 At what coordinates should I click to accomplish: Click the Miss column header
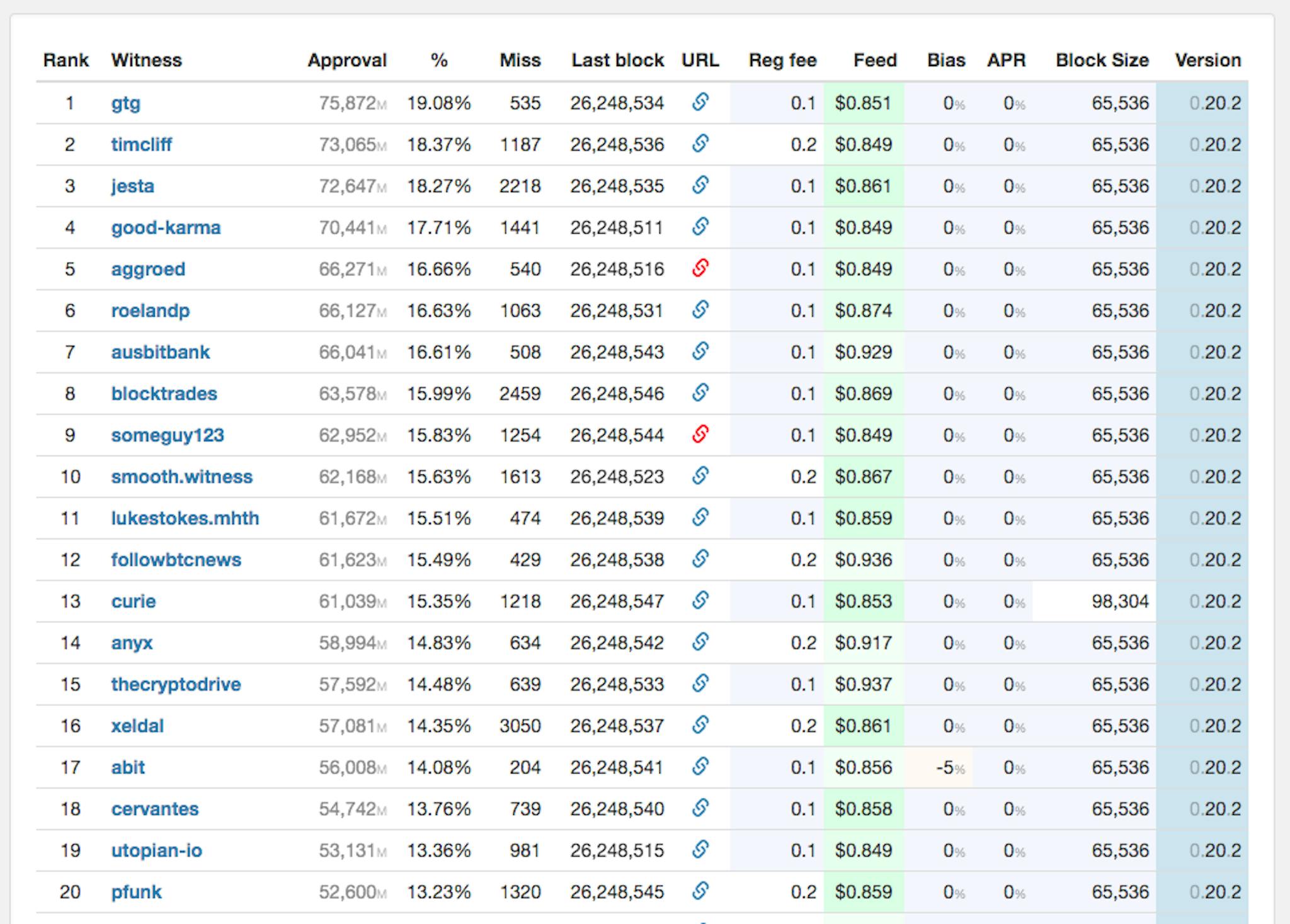(520, 60)
